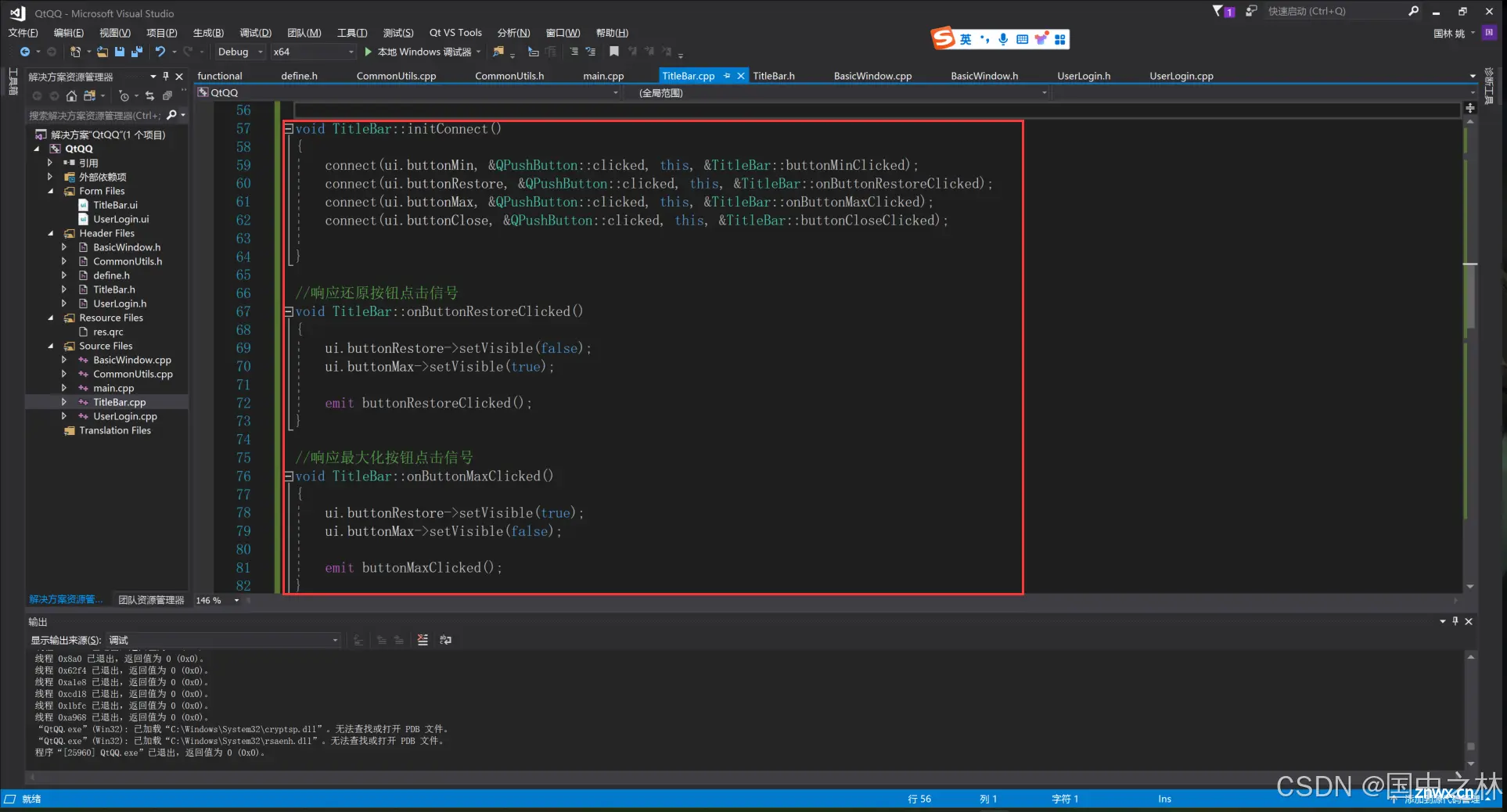Select TitleBar.ui in Form Files
This screenshot has width=1507, height=812.
(x=115, y=205)
